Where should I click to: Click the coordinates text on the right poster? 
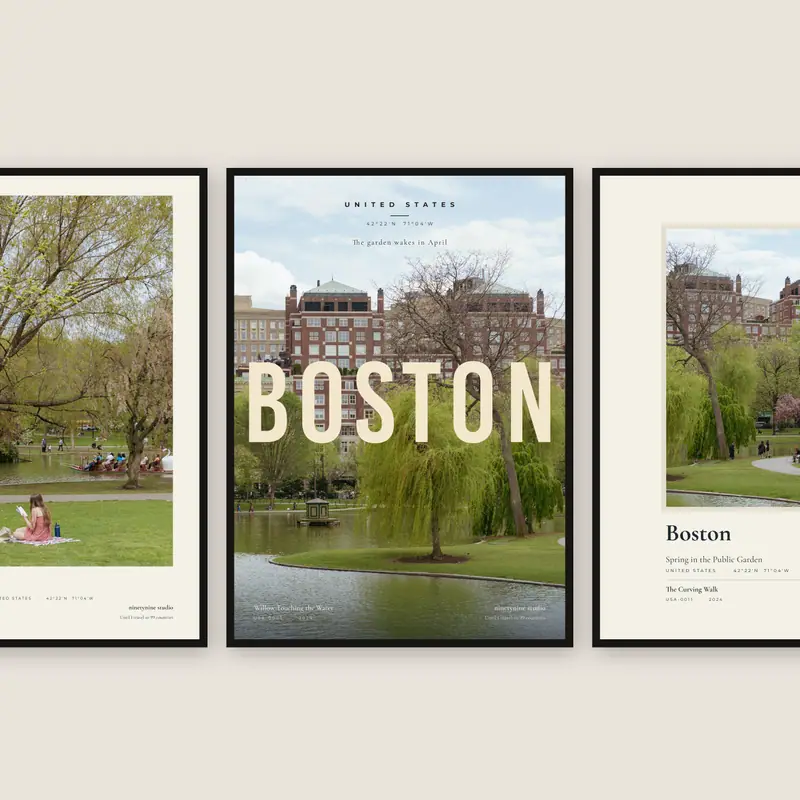tap(761, 570)
